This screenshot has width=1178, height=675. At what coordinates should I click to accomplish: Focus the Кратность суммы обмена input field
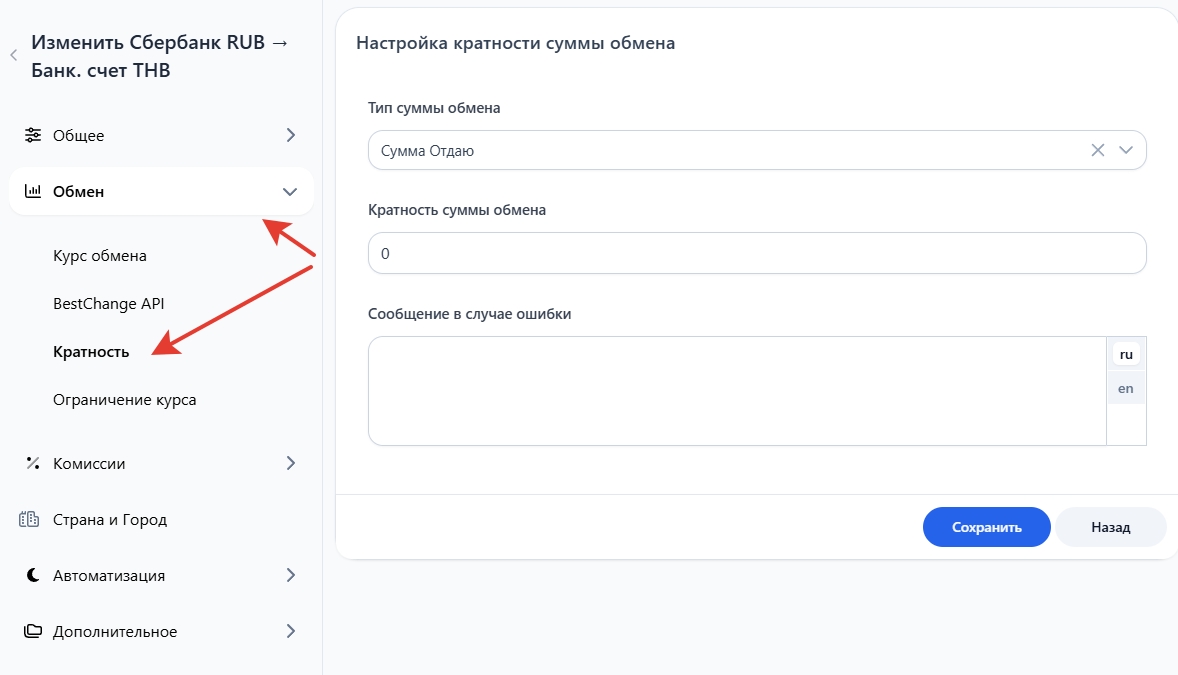(x=756, y=254)
